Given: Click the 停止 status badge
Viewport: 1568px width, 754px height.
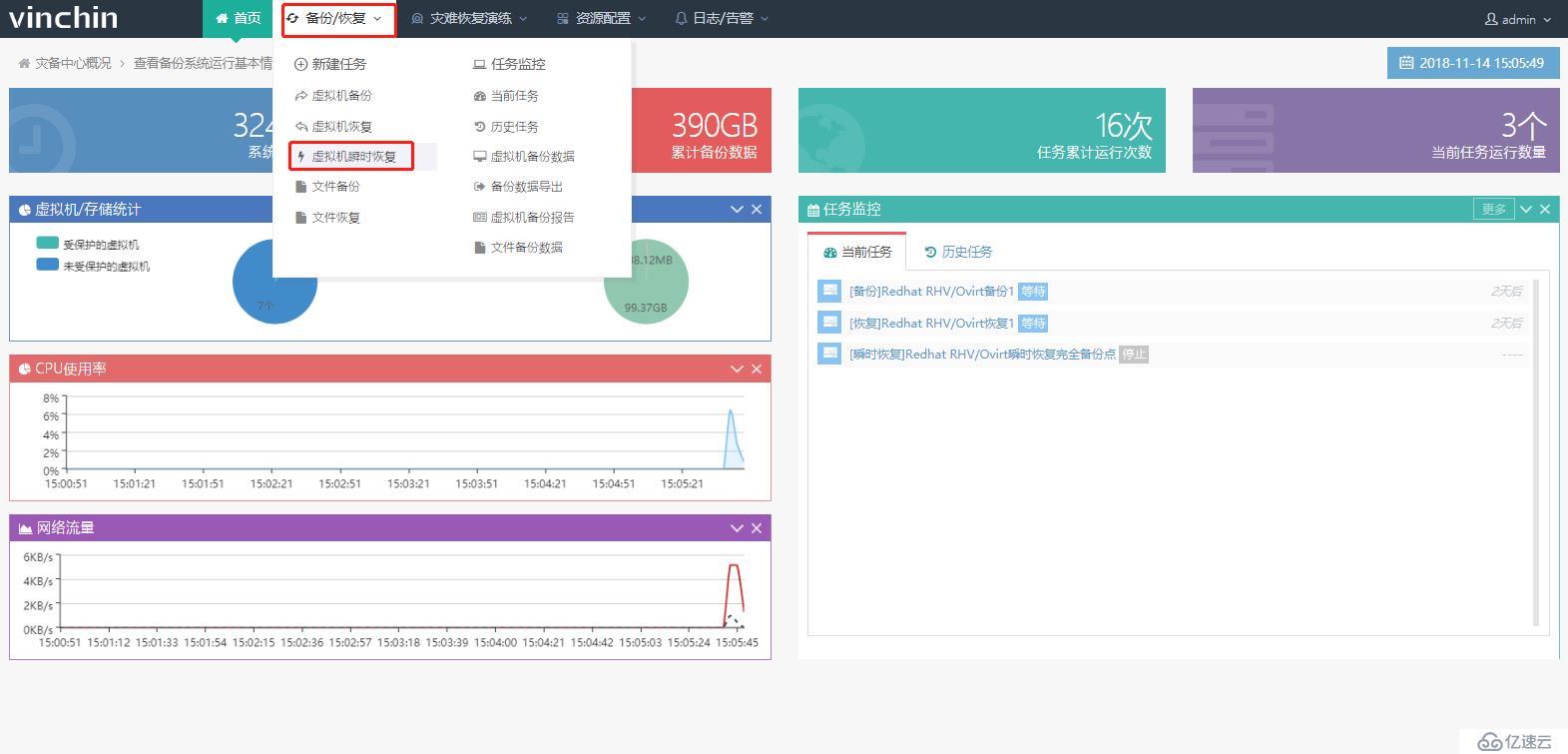Looking at the screenshot, I should 1134,355.
